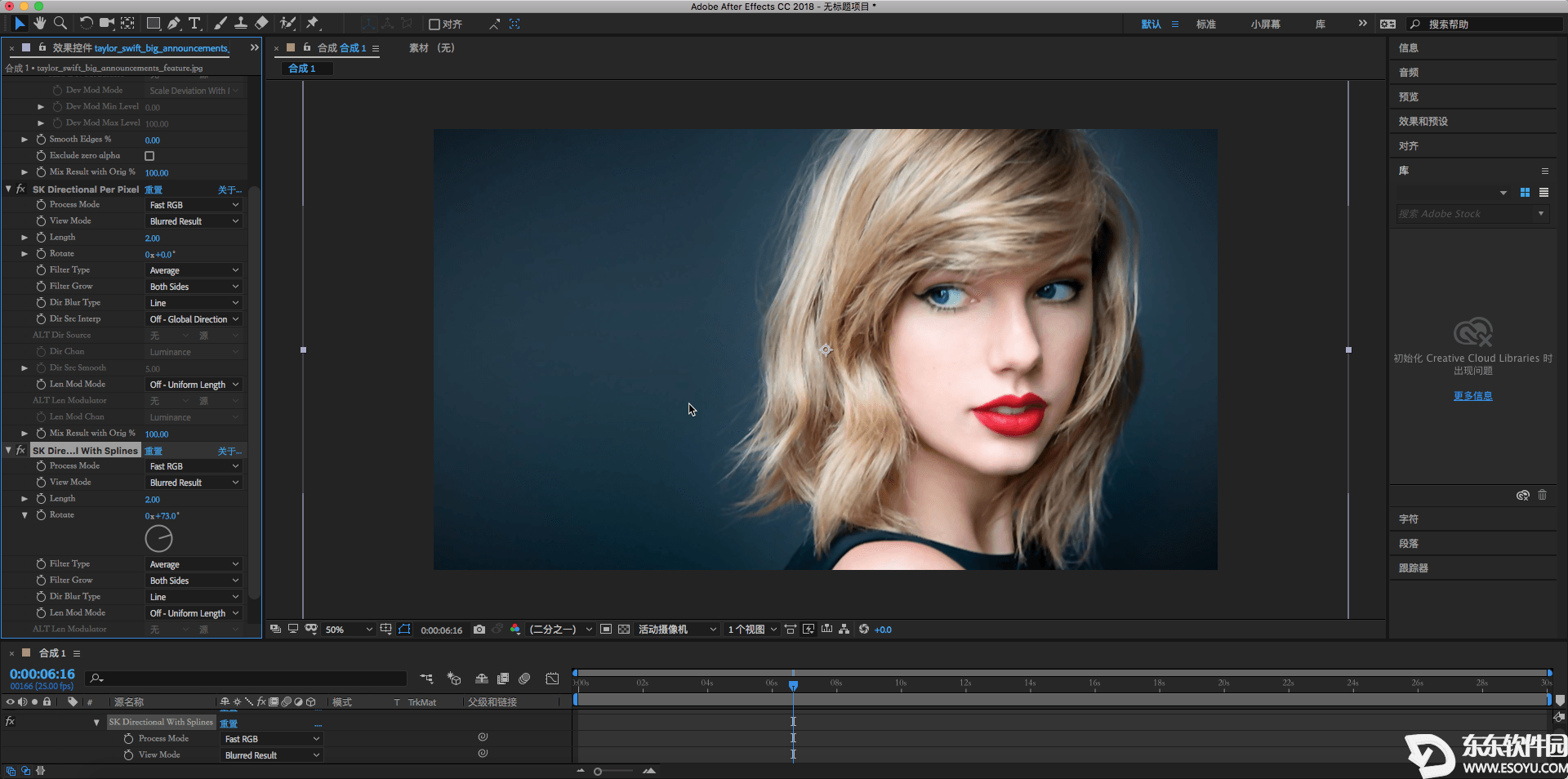Viewport: 1568px width, 779px height.
Task: Click the snapshot camera icon
Action: click(479, 630)
